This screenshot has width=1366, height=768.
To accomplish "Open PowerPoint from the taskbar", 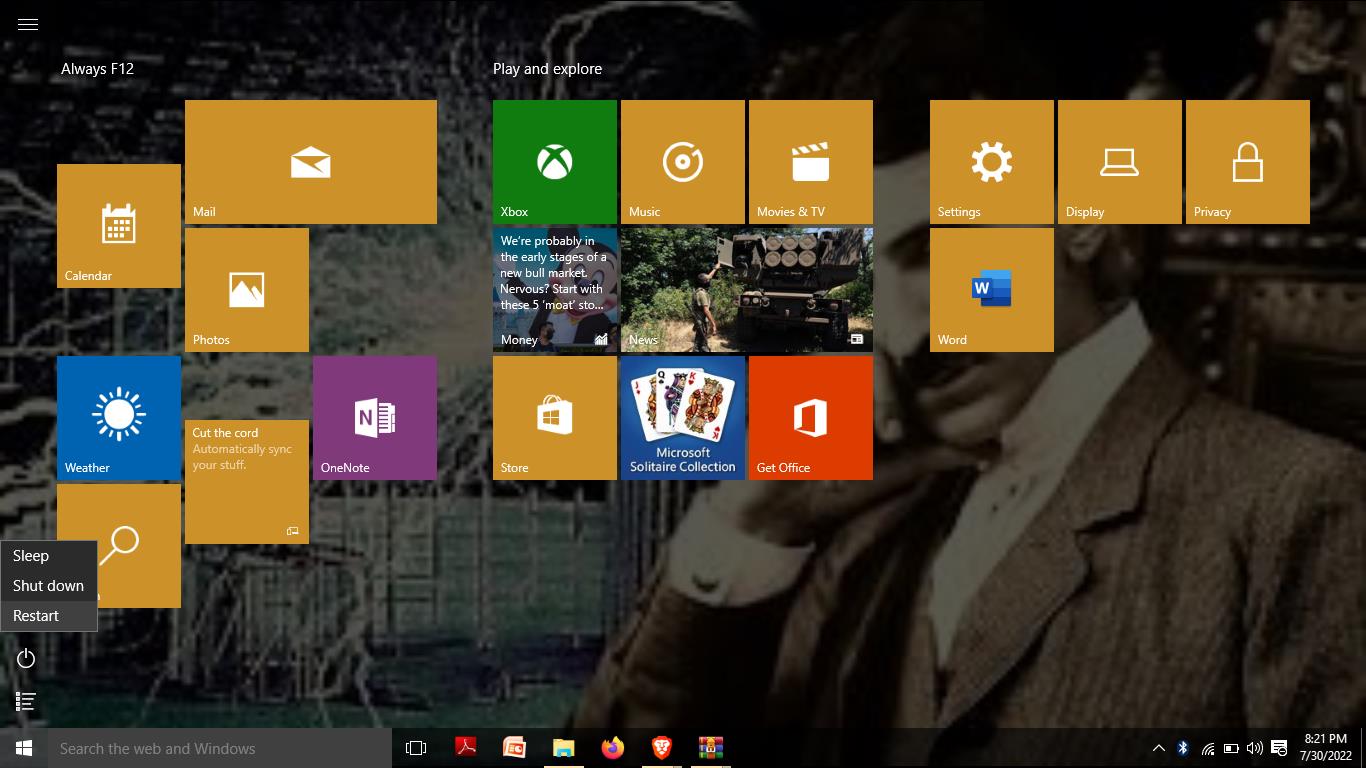I will (514, 748).
